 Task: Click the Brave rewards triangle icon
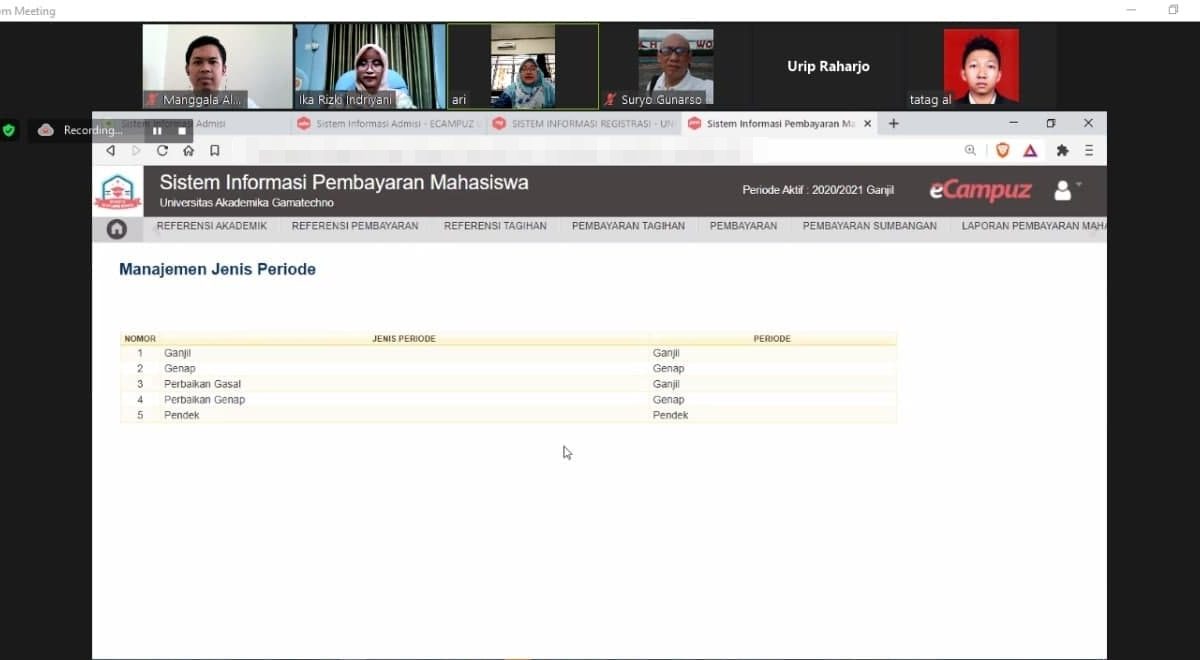point(1030,151)
